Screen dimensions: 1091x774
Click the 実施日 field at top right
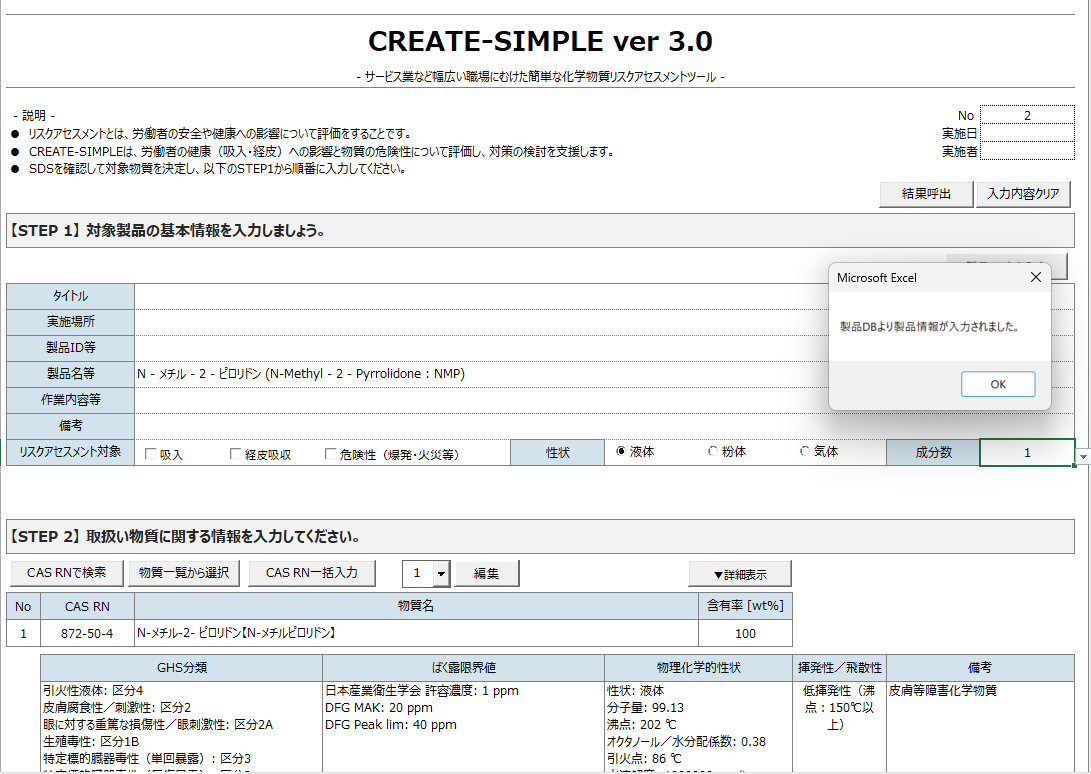pyautogui.click(x=1027, y=131)
